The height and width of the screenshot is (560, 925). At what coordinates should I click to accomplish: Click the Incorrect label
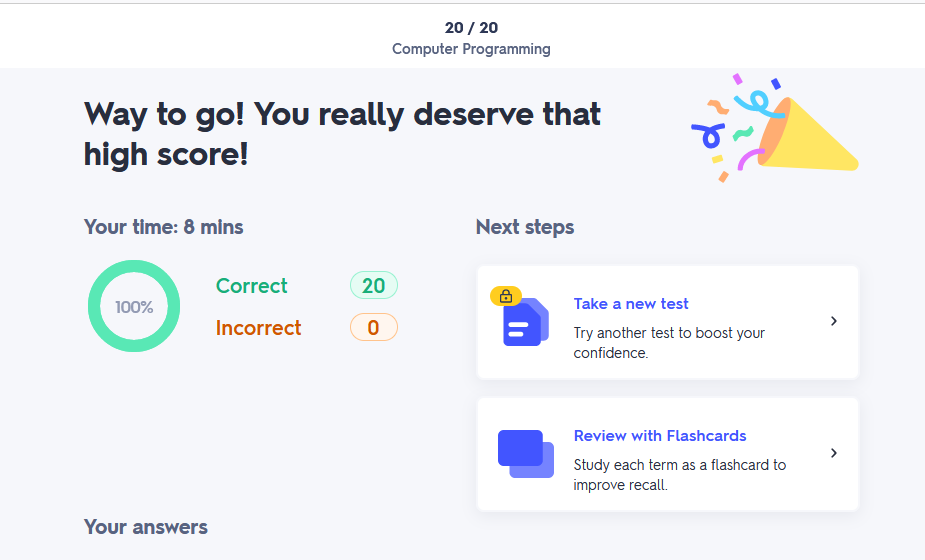[x=258, y=328]
